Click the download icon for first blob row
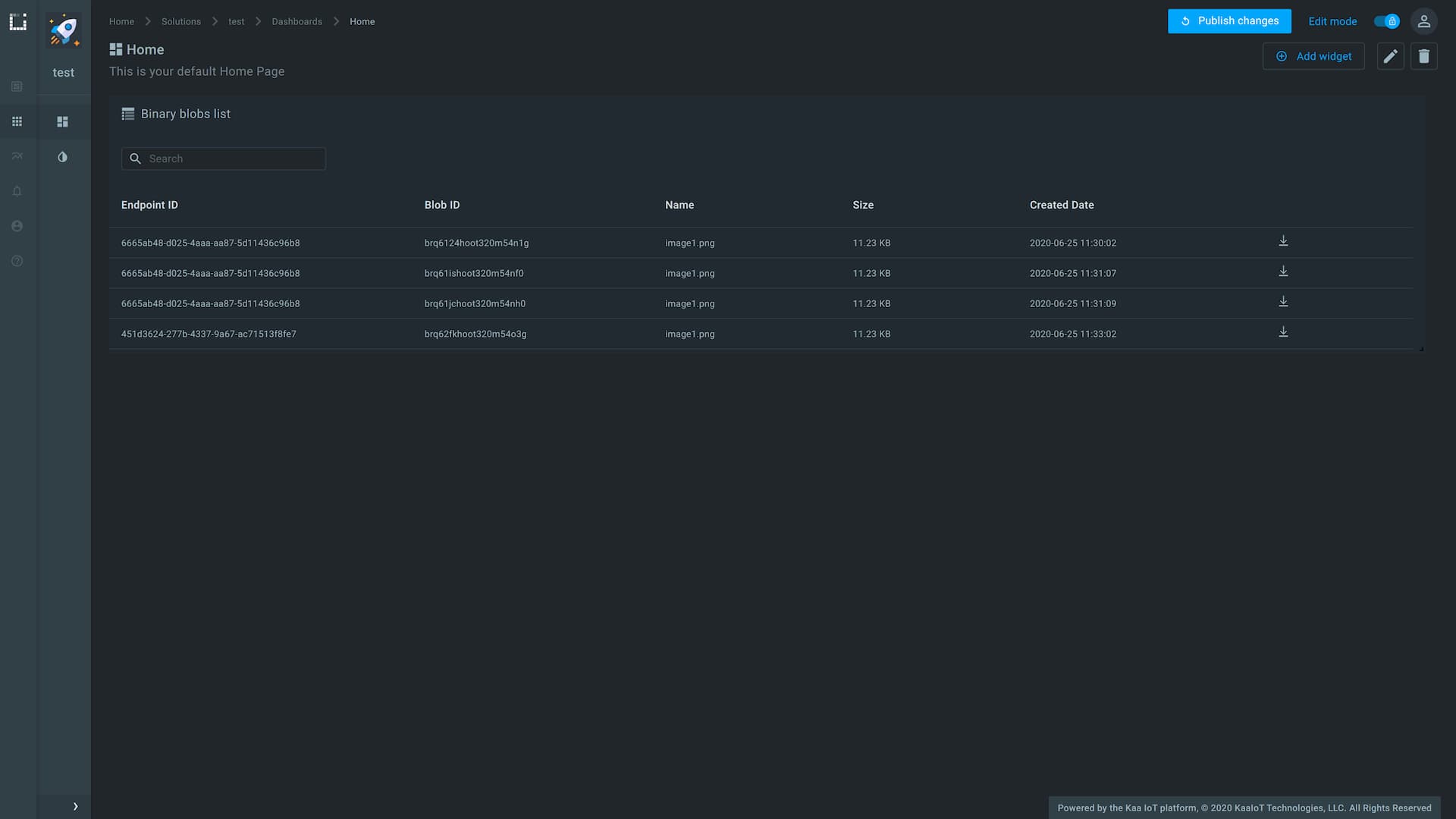Screen dimensions: 1456x819 tap(1283, 242)
